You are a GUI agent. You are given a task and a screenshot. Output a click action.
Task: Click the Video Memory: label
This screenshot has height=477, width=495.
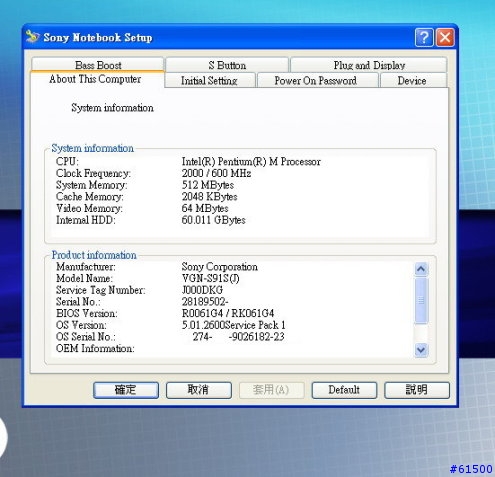point(89,208)
